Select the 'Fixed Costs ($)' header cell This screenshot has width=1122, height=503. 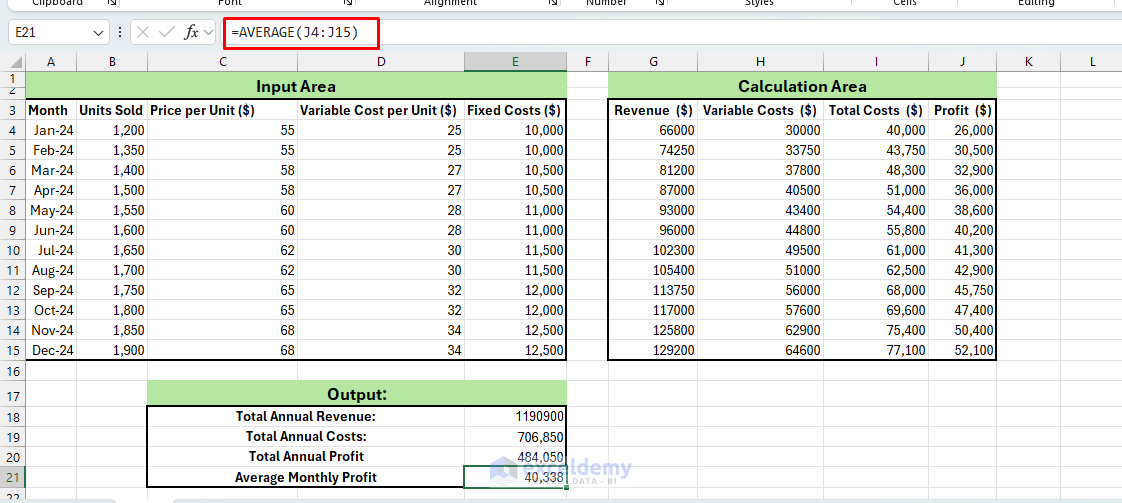515,110
